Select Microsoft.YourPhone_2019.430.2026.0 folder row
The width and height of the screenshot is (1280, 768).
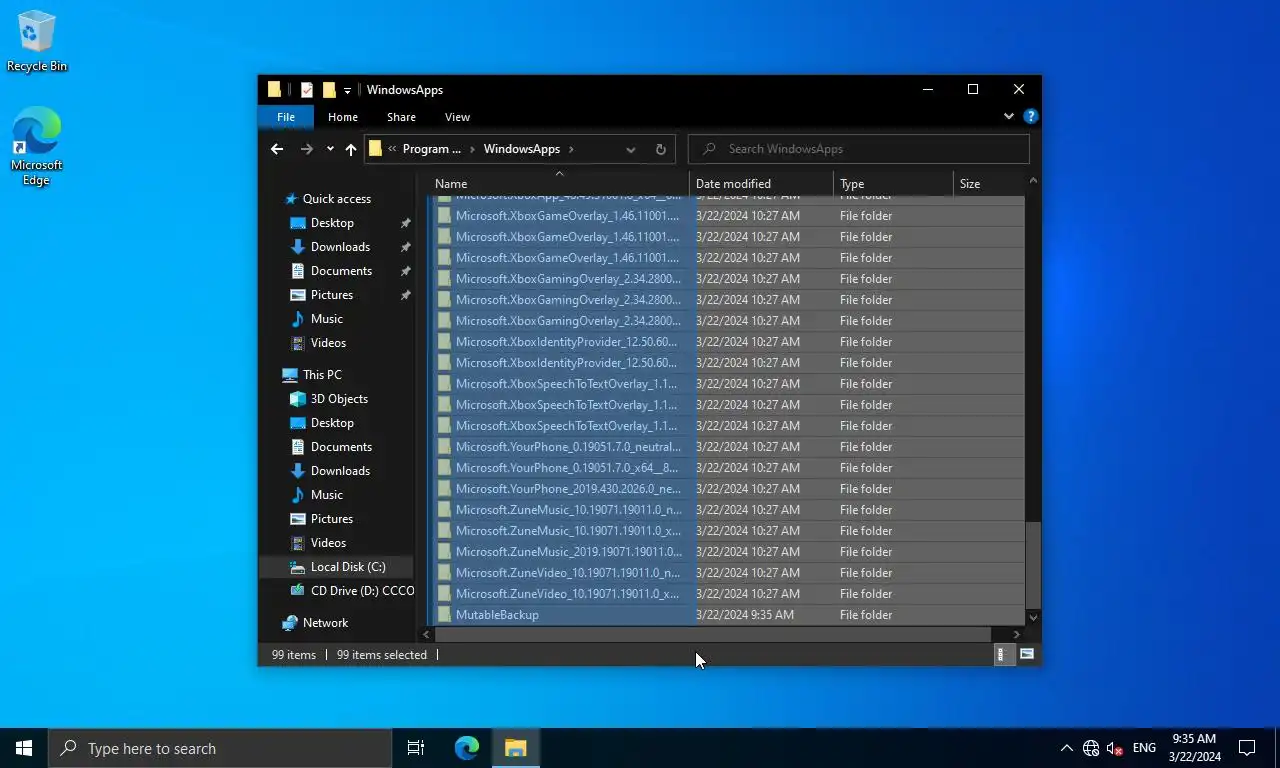tap(730, 489)
